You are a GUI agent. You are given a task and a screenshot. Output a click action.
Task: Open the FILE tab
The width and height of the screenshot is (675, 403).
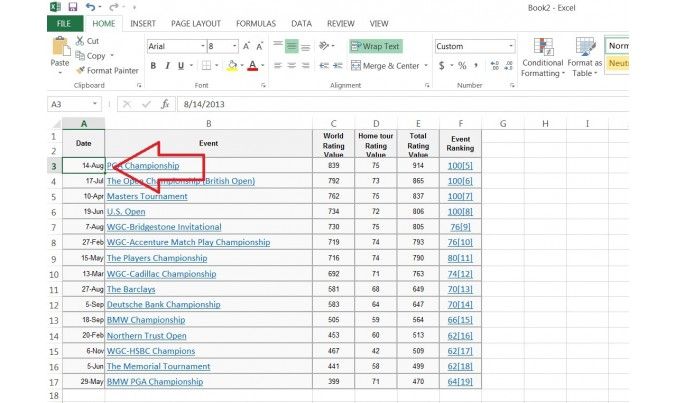(x=65, y=24)
